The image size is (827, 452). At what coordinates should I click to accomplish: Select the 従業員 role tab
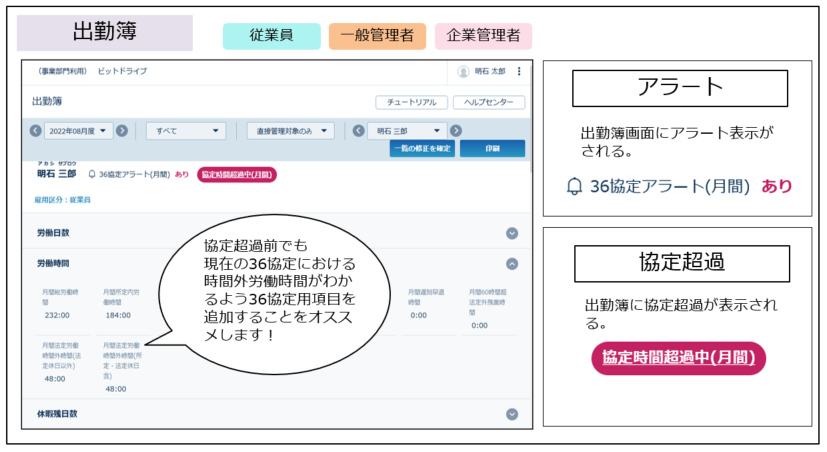tap(271, 36)
